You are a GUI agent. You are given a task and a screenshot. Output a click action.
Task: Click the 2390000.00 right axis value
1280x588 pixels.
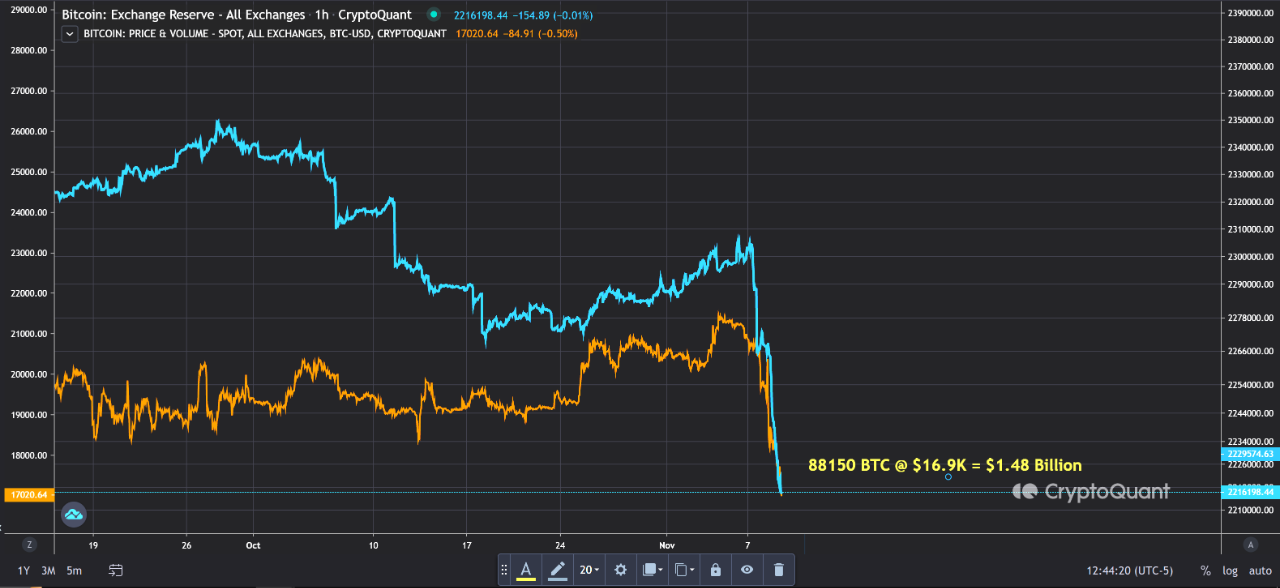(1249, 12)
